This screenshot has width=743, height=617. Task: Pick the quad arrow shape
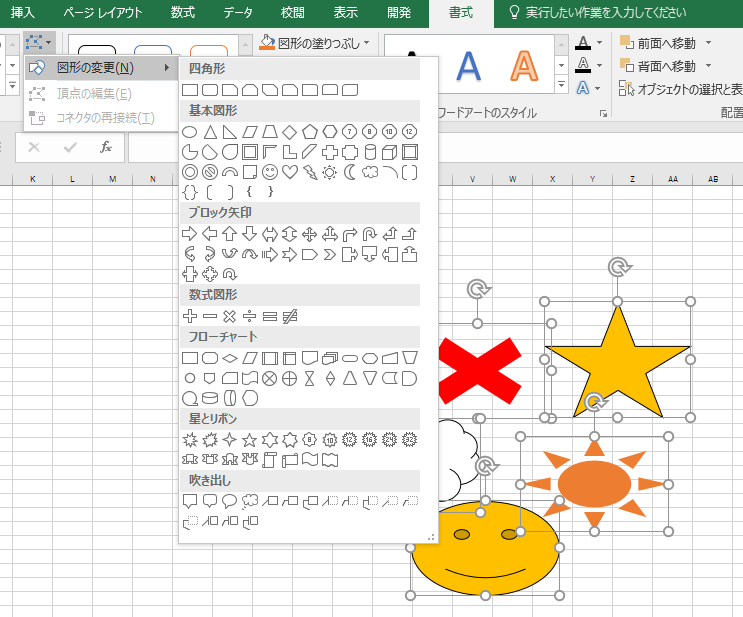(x=309, y=234)
